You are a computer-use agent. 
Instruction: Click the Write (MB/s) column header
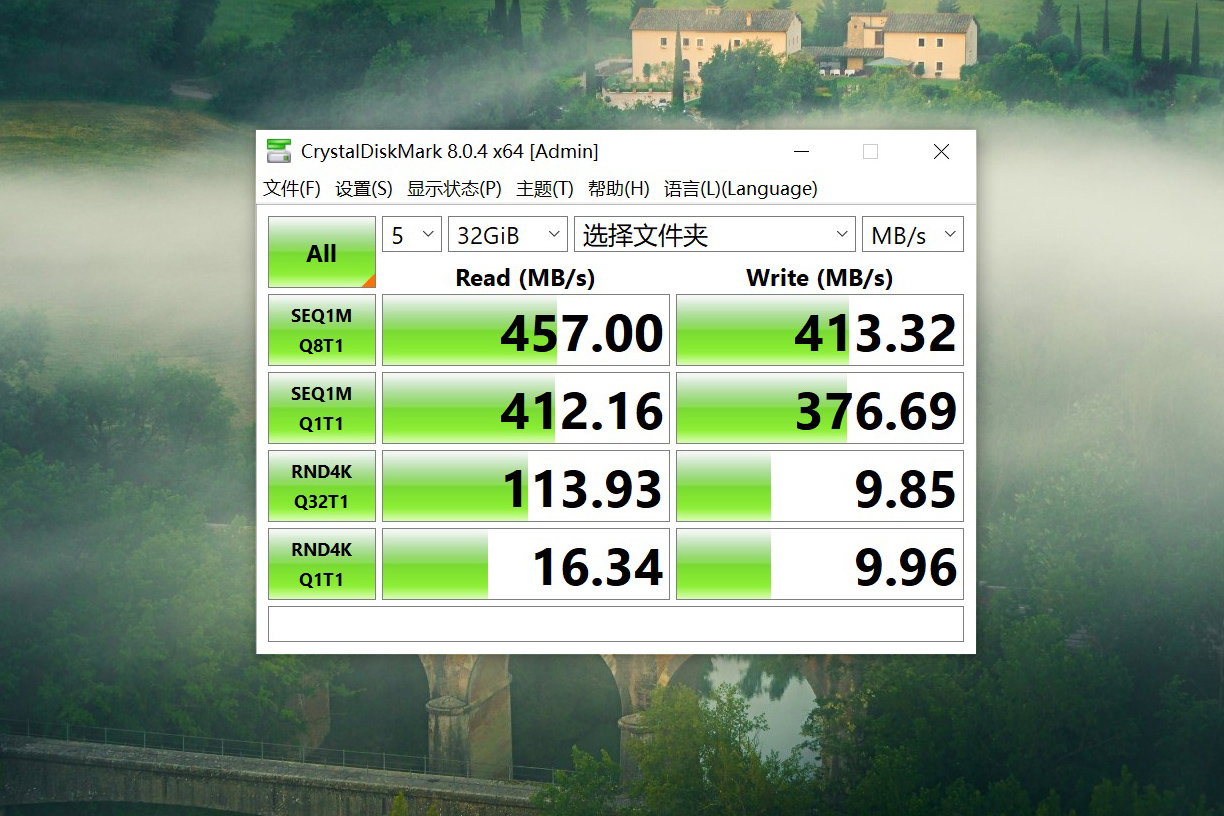click(x=820, y=277)
